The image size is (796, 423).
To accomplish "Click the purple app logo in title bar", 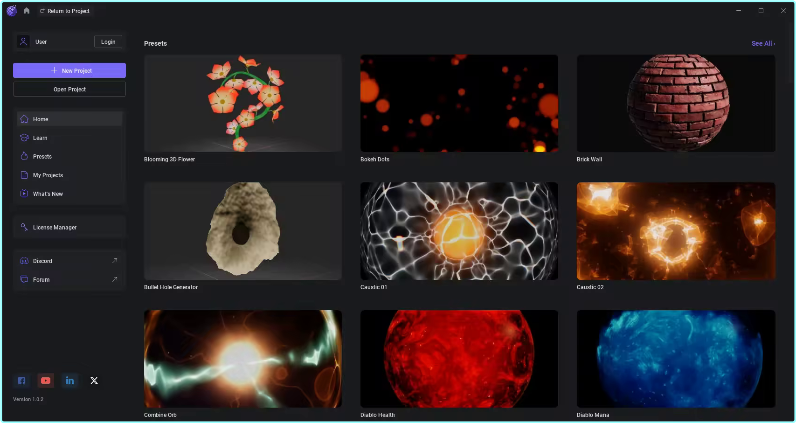I will [x=12, y=11].
